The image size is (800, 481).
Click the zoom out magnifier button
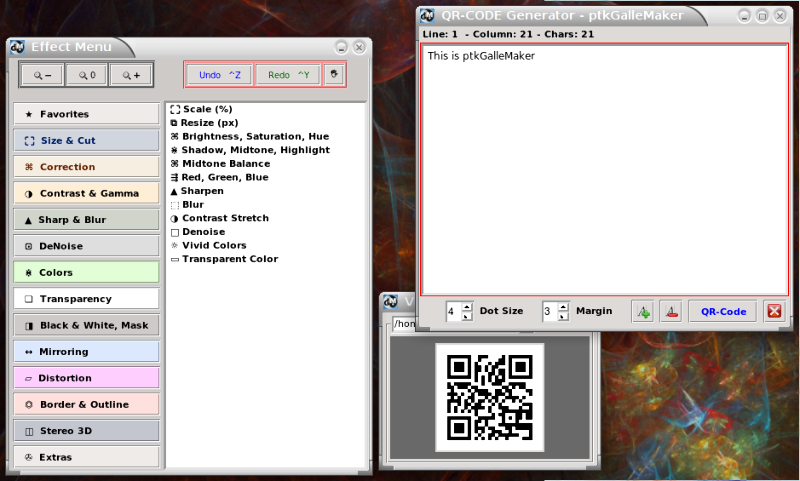(42, 75)
